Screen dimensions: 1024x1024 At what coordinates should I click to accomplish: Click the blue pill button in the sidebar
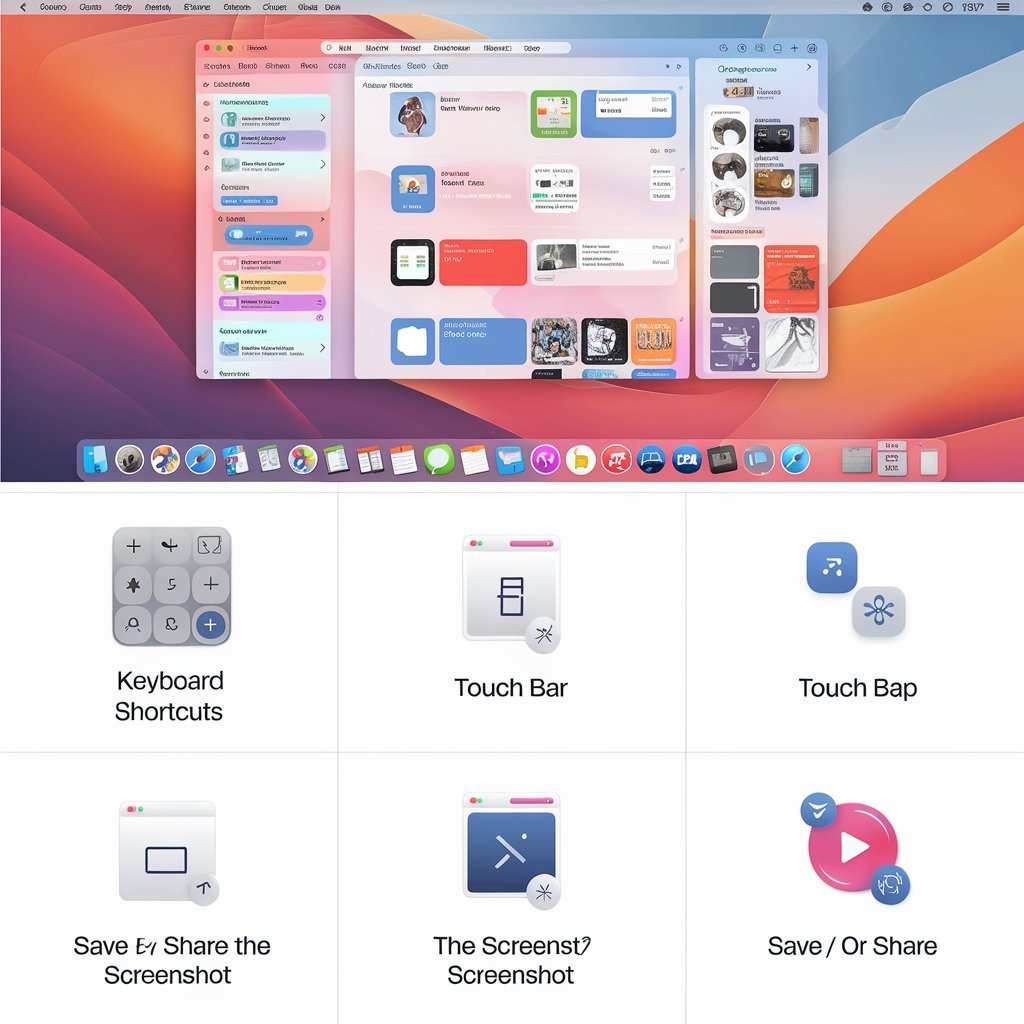[250, 200]
